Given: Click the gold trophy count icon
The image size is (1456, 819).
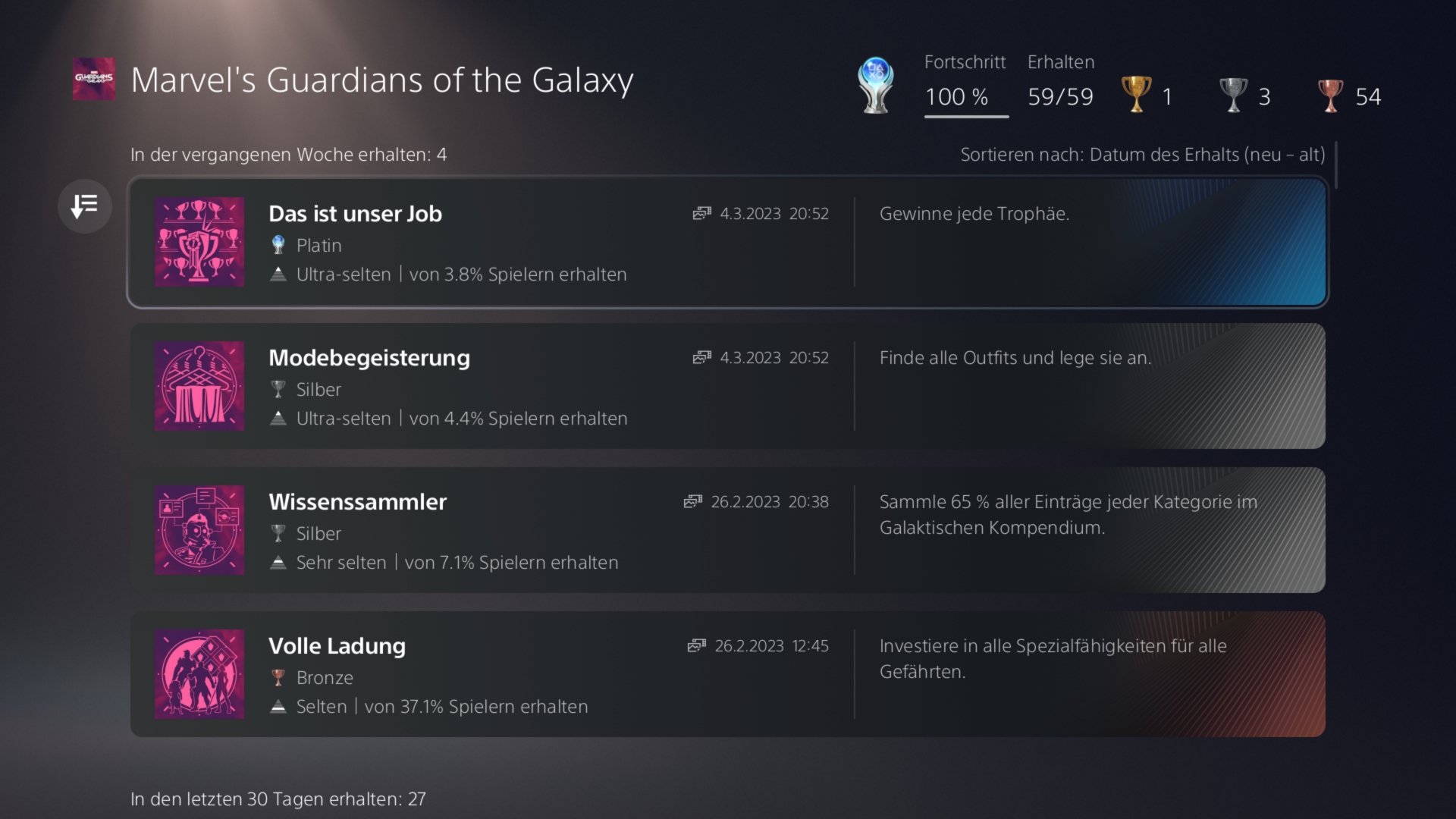Looking at the screenshot, I should (1136, 96).
